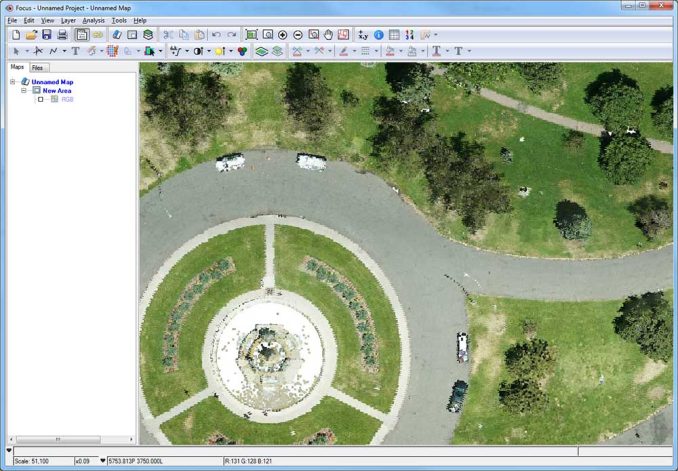Click the Copy icon in the toolbar
The height and width of the screenshot is (471, 678).
point(184,35)
